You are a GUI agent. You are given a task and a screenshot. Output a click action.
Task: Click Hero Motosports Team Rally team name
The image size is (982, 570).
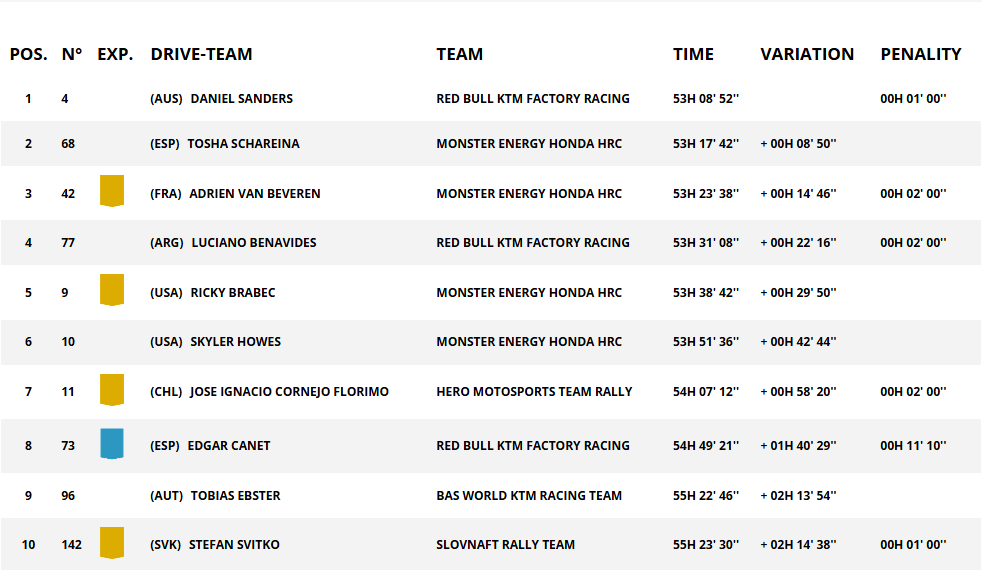(x=534, y=392)
